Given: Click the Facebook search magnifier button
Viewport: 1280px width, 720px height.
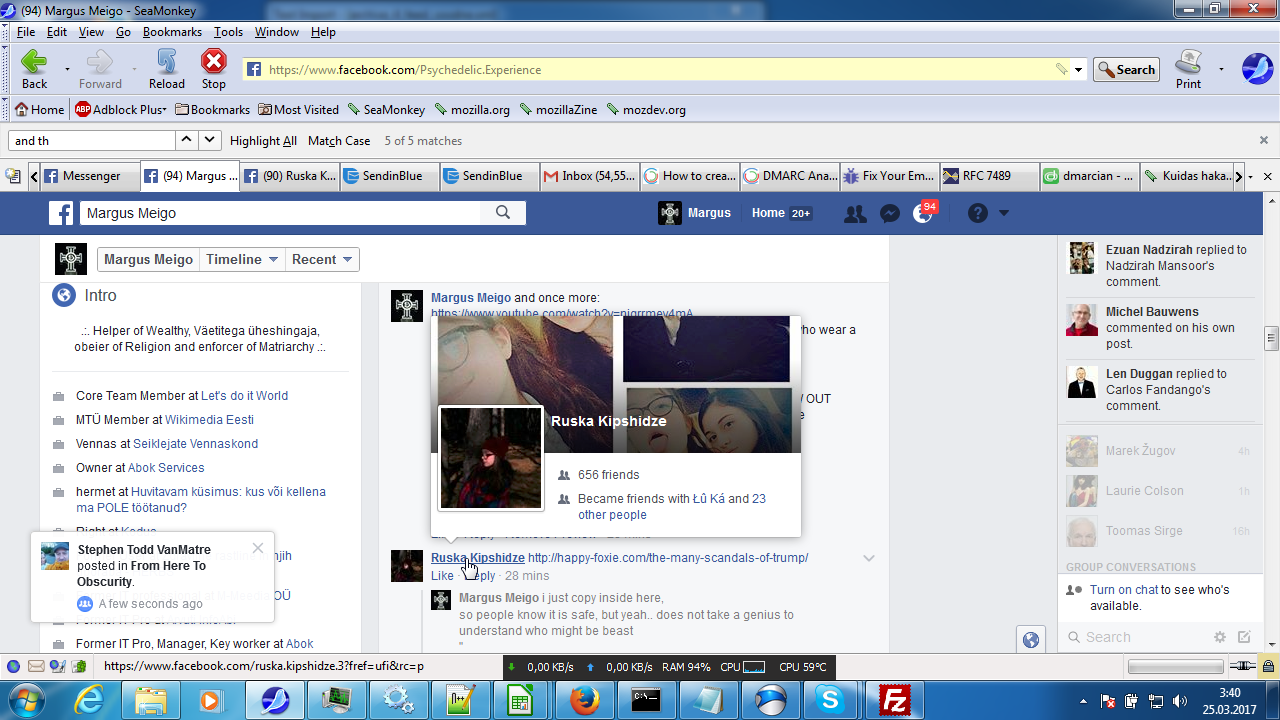Looking at the screenshot, I should click(503, 212).
